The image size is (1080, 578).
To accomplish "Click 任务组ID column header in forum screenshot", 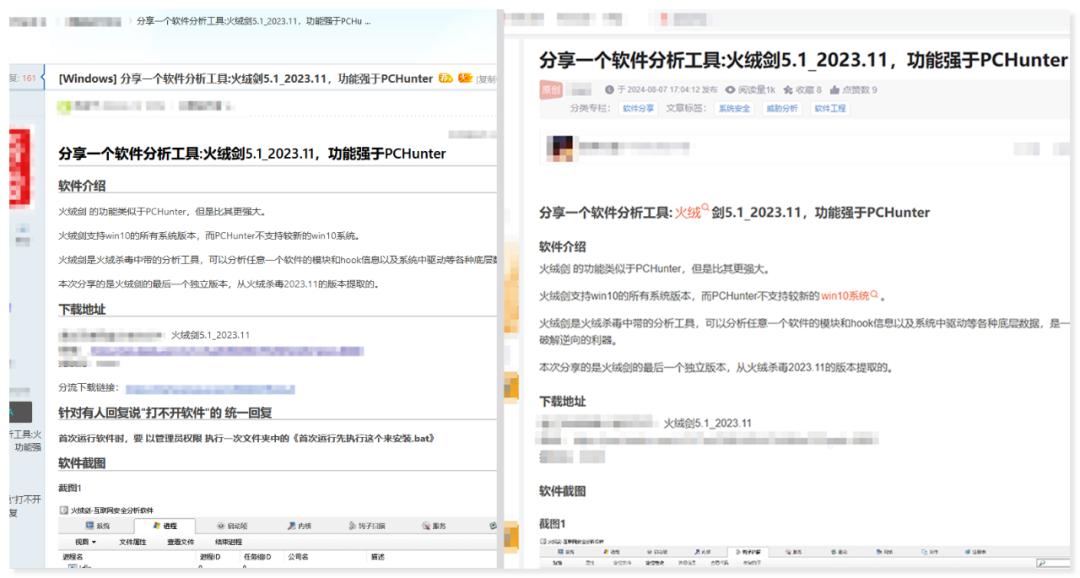I will [258, 557].
